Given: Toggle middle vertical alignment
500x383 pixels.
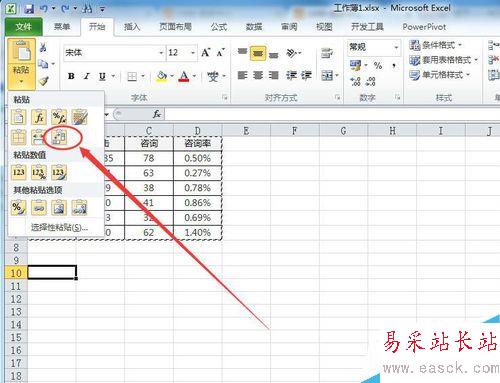Looking at the screenshot, I should 258,53.
